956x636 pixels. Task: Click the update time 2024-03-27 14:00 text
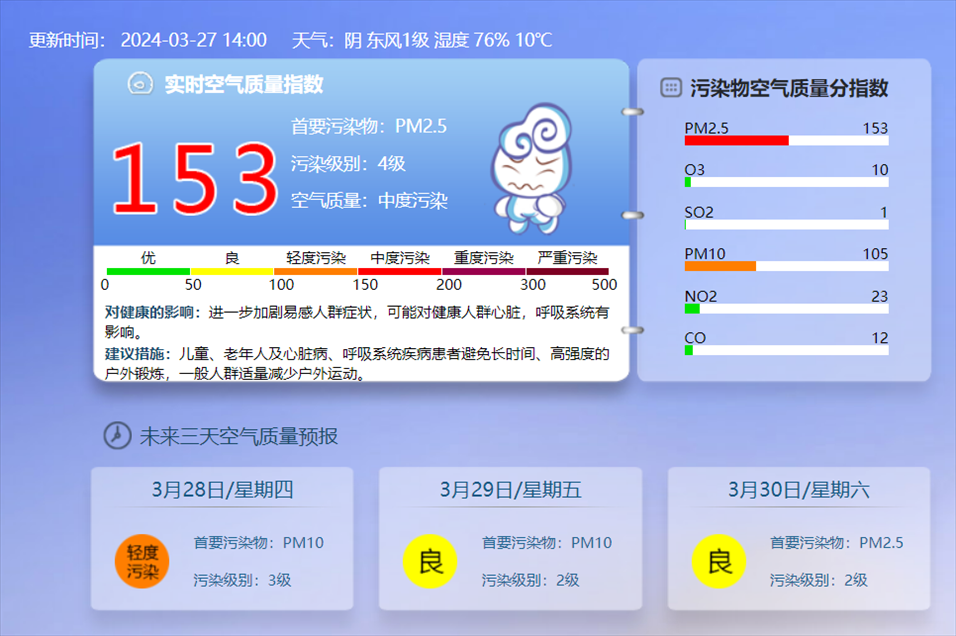[x=193, y=40]
